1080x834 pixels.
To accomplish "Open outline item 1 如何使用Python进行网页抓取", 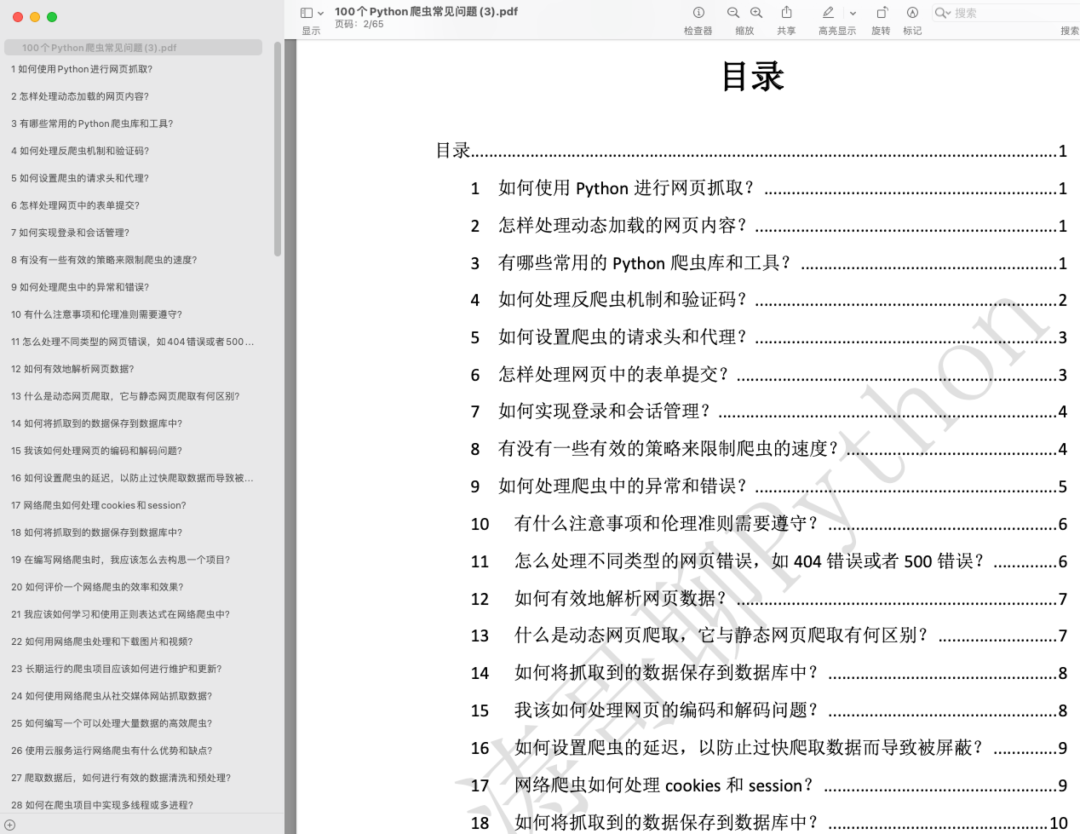I will pyautogui.click(x=82, y=69).
